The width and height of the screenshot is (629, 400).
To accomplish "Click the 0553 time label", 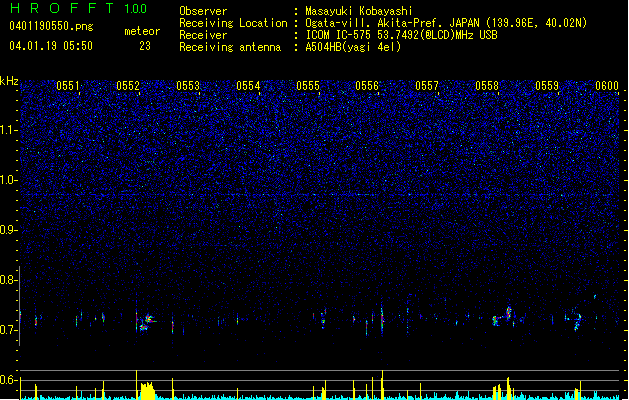I will tap(188, 86).
